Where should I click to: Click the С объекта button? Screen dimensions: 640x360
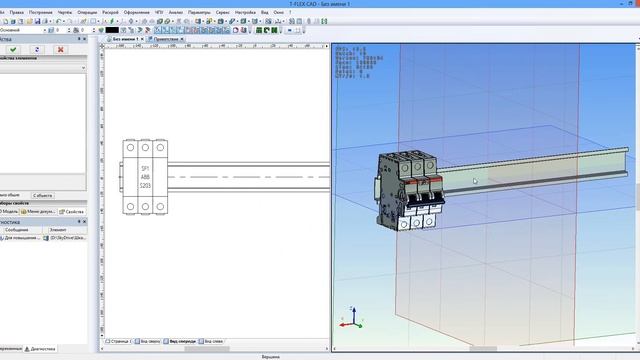point(42,196)
